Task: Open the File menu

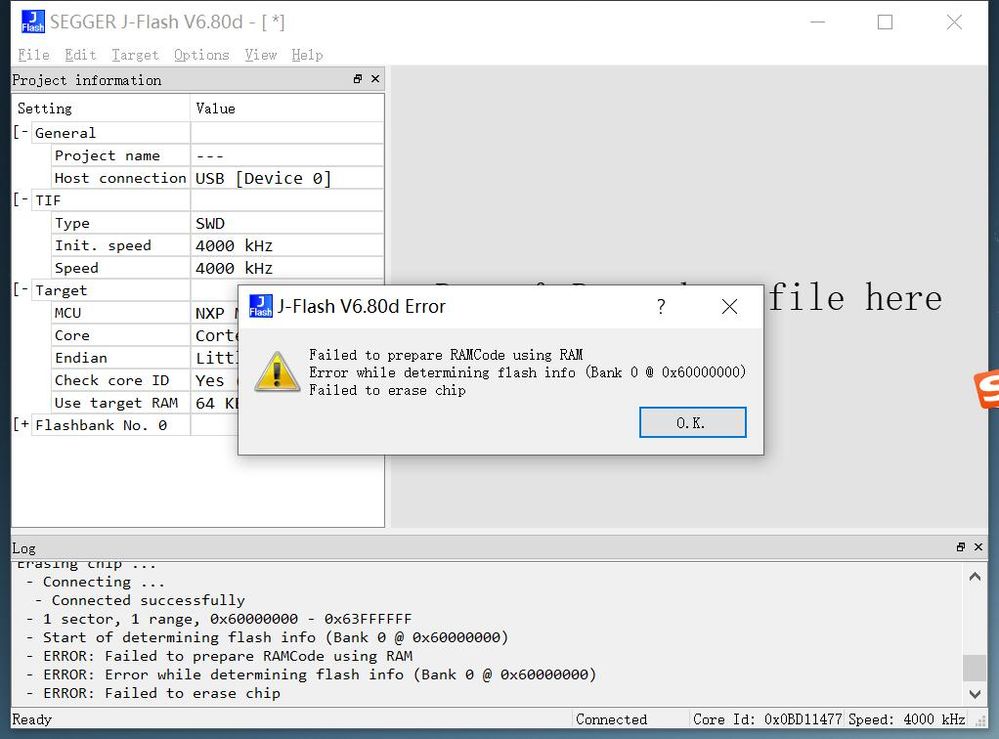Action: click(x=33, y=55)
